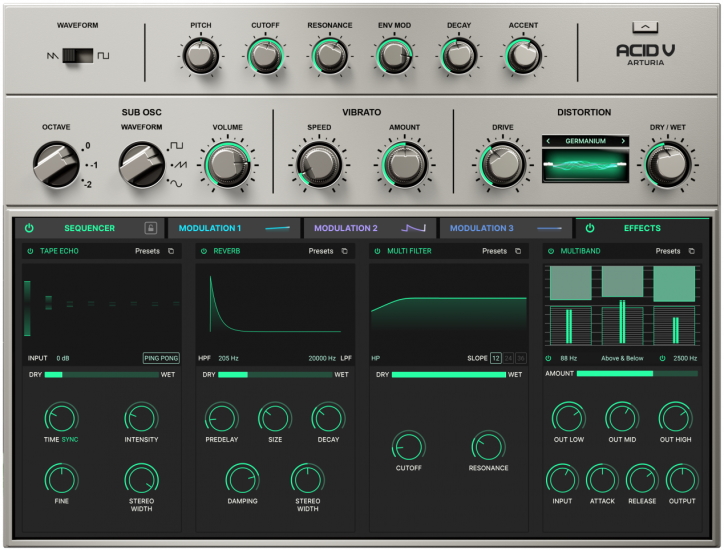
Task: Toggle the Reverb power button
Action: tap(204, 251)
